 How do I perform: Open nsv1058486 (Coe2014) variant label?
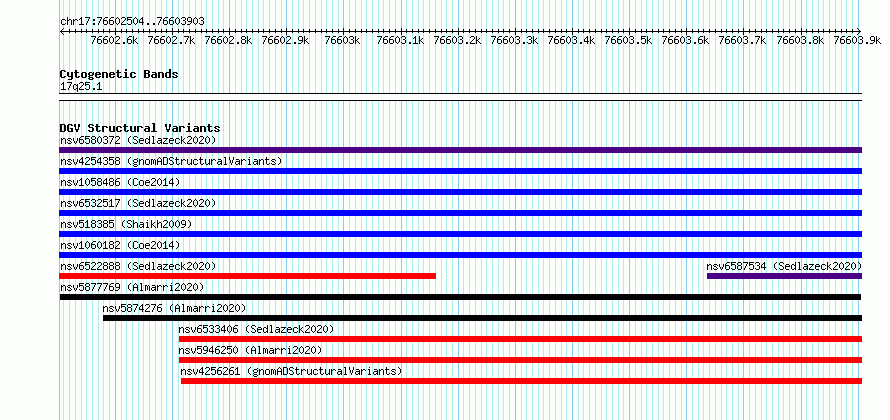(x=120, y=182)
